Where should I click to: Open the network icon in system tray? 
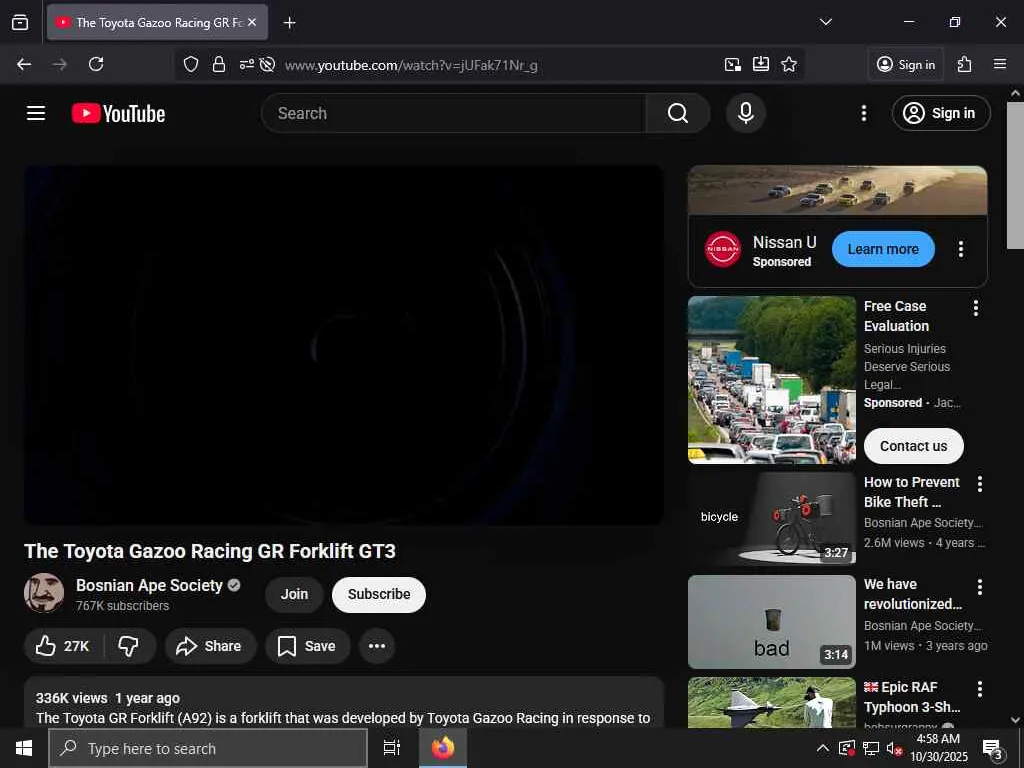[x=871, y=748]
